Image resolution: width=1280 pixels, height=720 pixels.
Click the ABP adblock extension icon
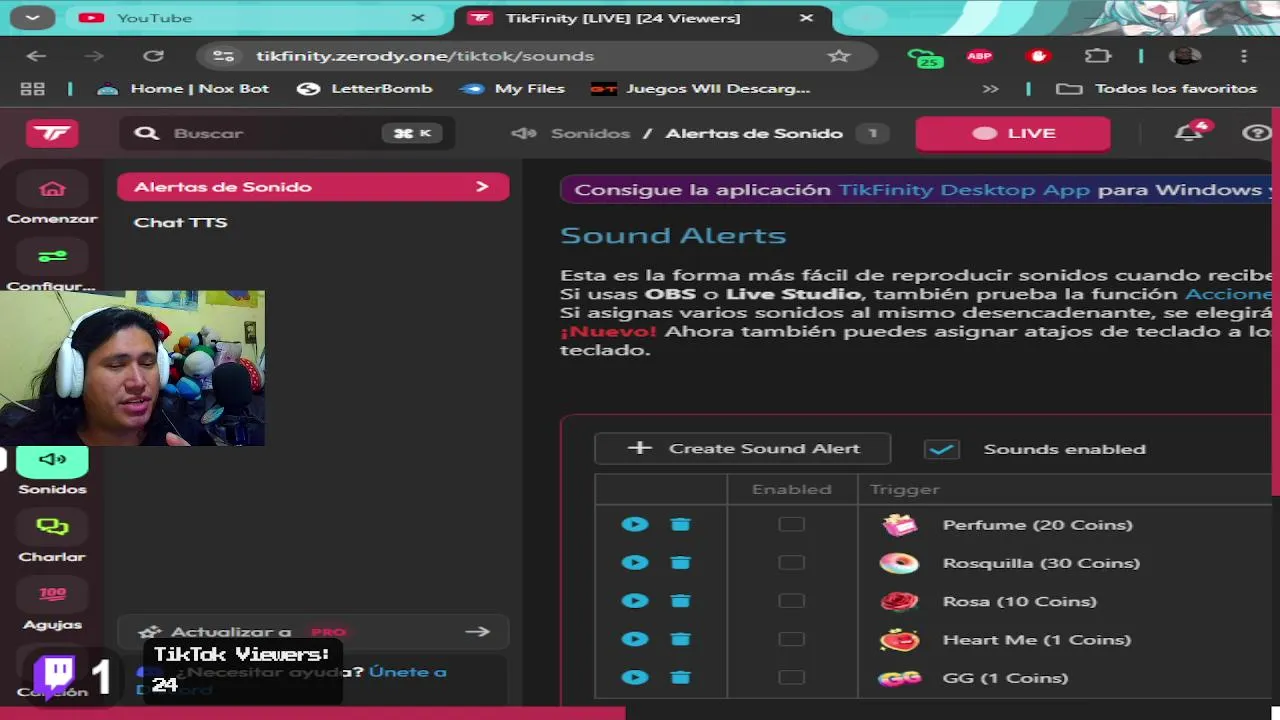979,56
